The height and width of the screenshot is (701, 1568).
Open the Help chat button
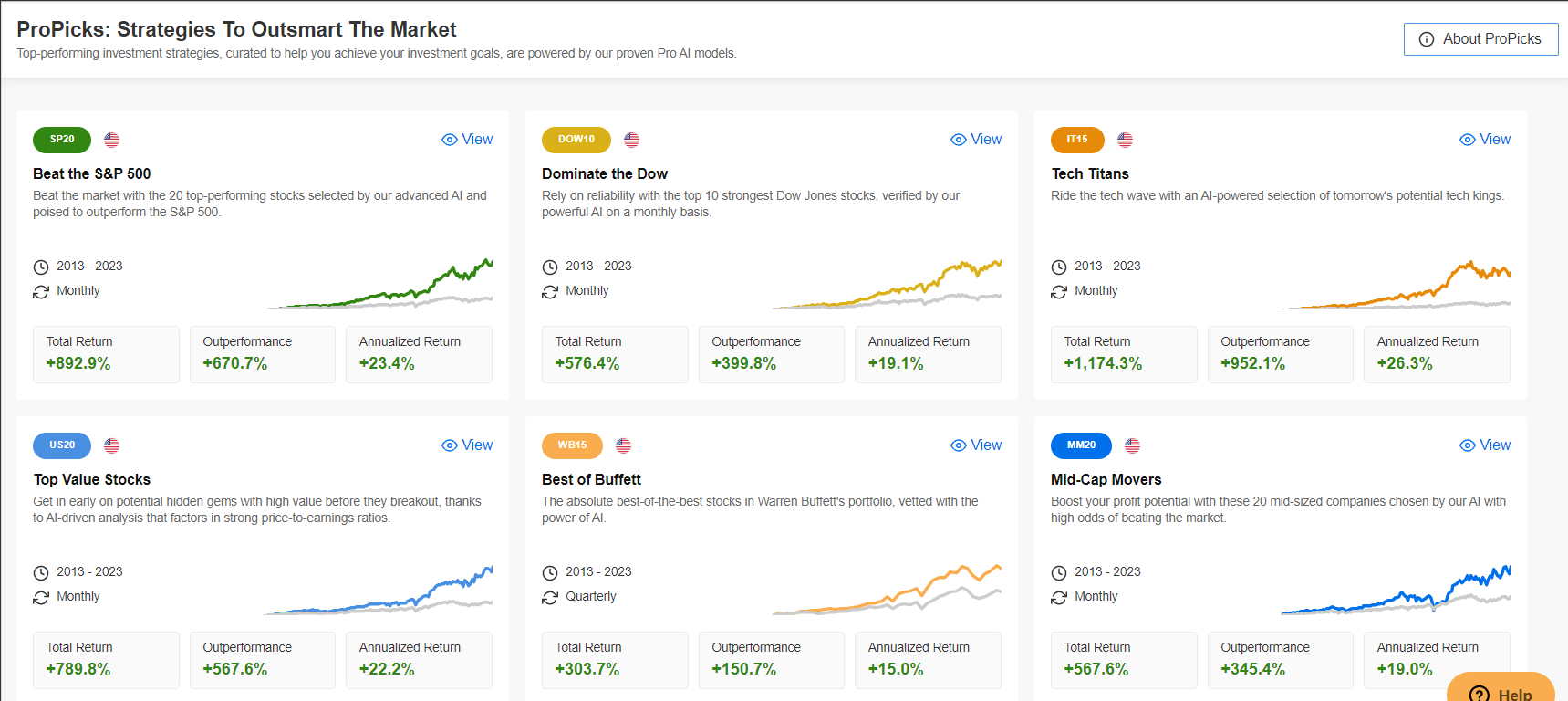click(x=1501, y=688)
